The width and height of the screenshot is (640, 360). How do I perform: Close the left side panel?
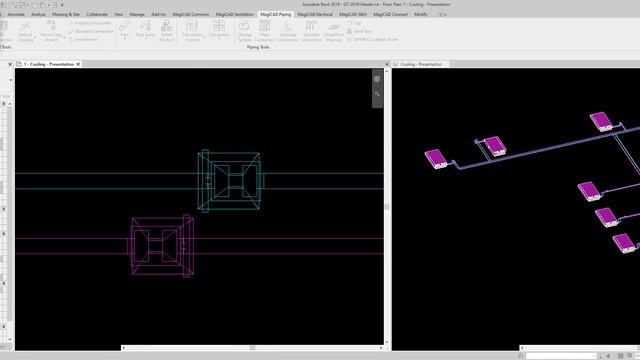(x=10, y=64)
